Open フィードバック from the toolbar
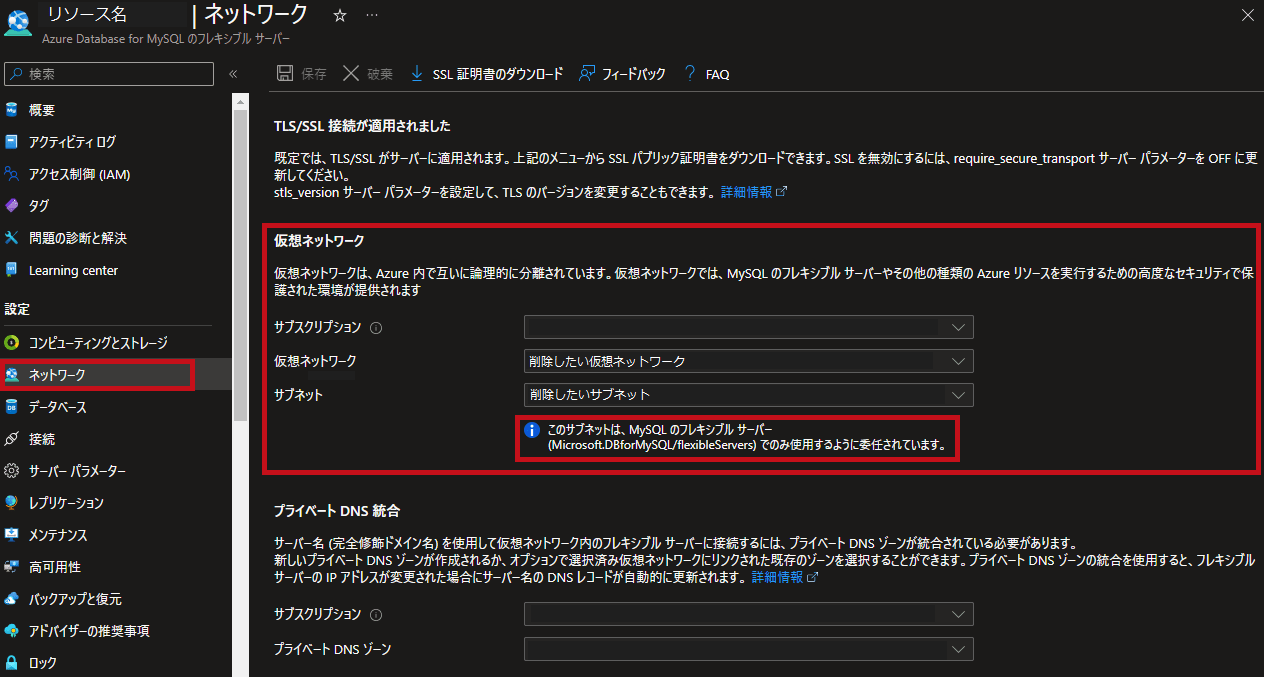The image size is (1264, 677). click(622, 74)
